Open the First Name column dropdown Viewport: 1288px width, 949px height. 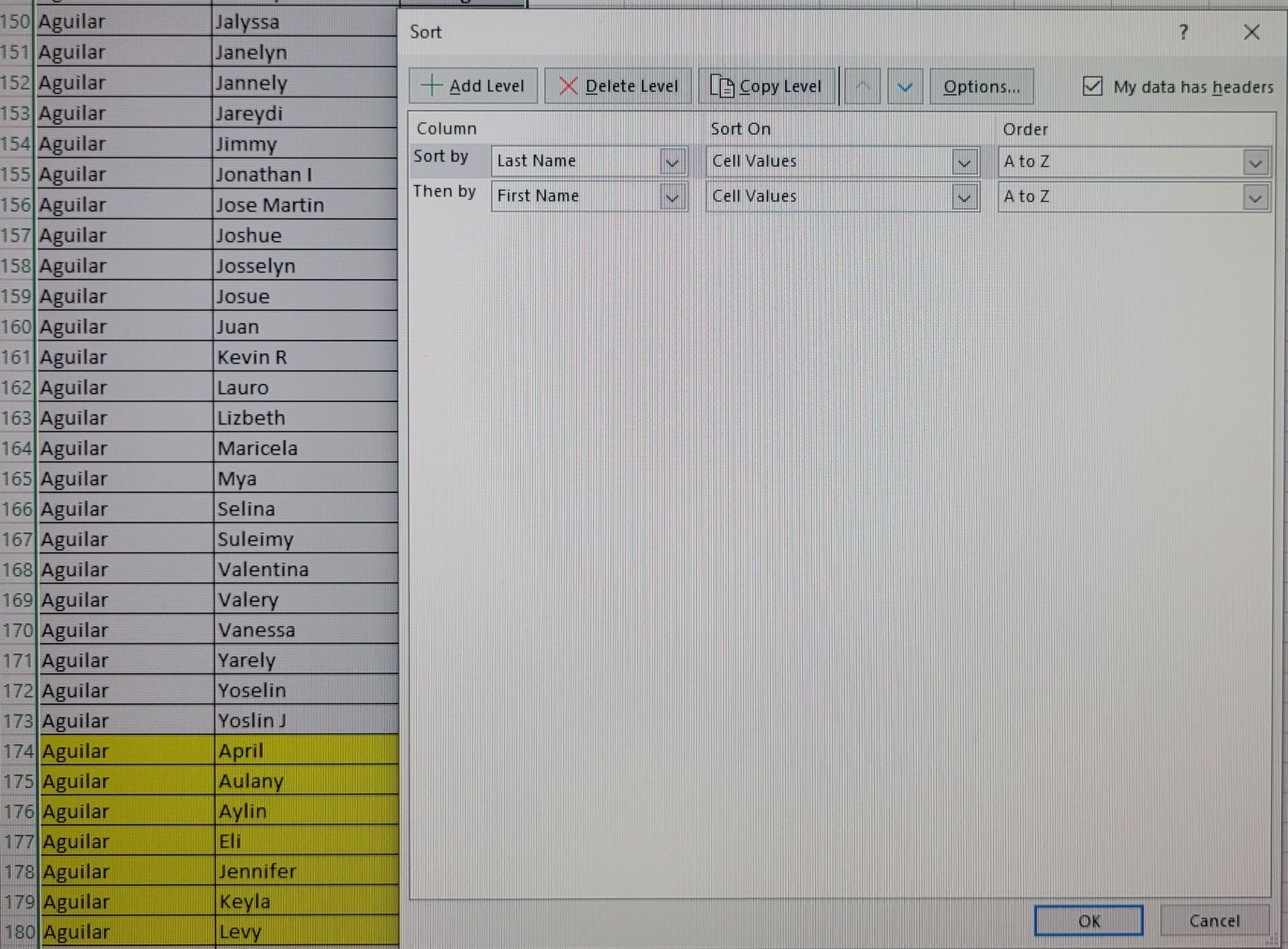point(673,197)
